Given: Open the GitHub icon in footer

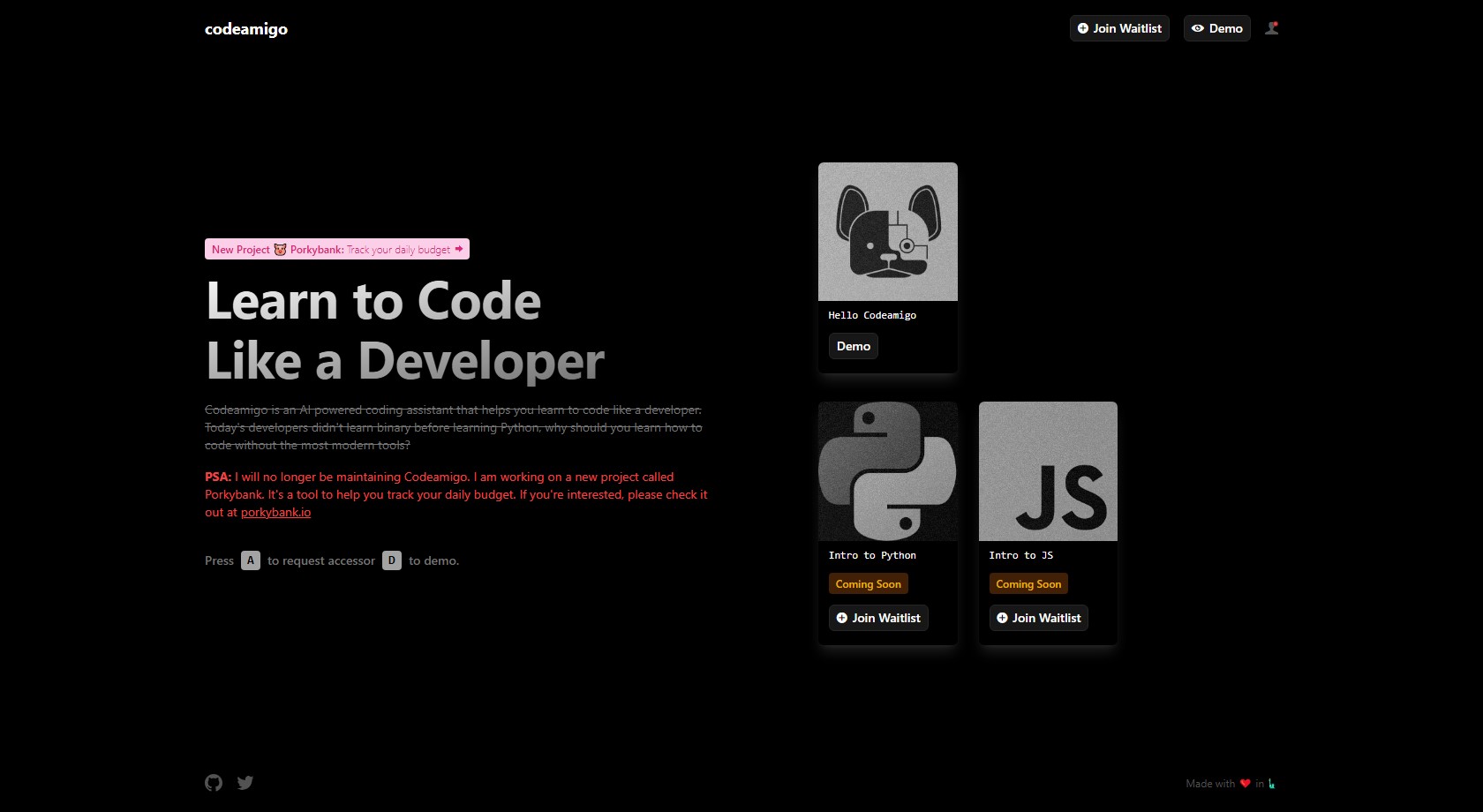Looking at the screenshot, I should pos(214,783).
